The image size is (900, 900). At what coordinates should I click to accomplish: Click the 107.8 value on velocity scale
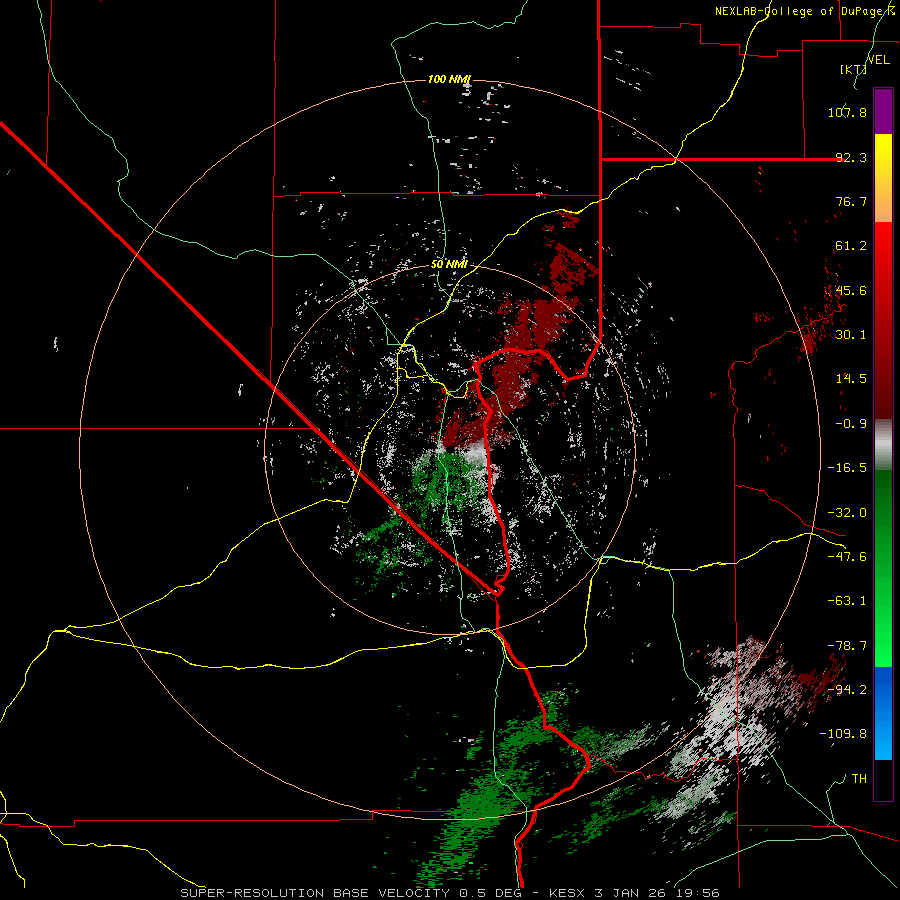point(847,112)
